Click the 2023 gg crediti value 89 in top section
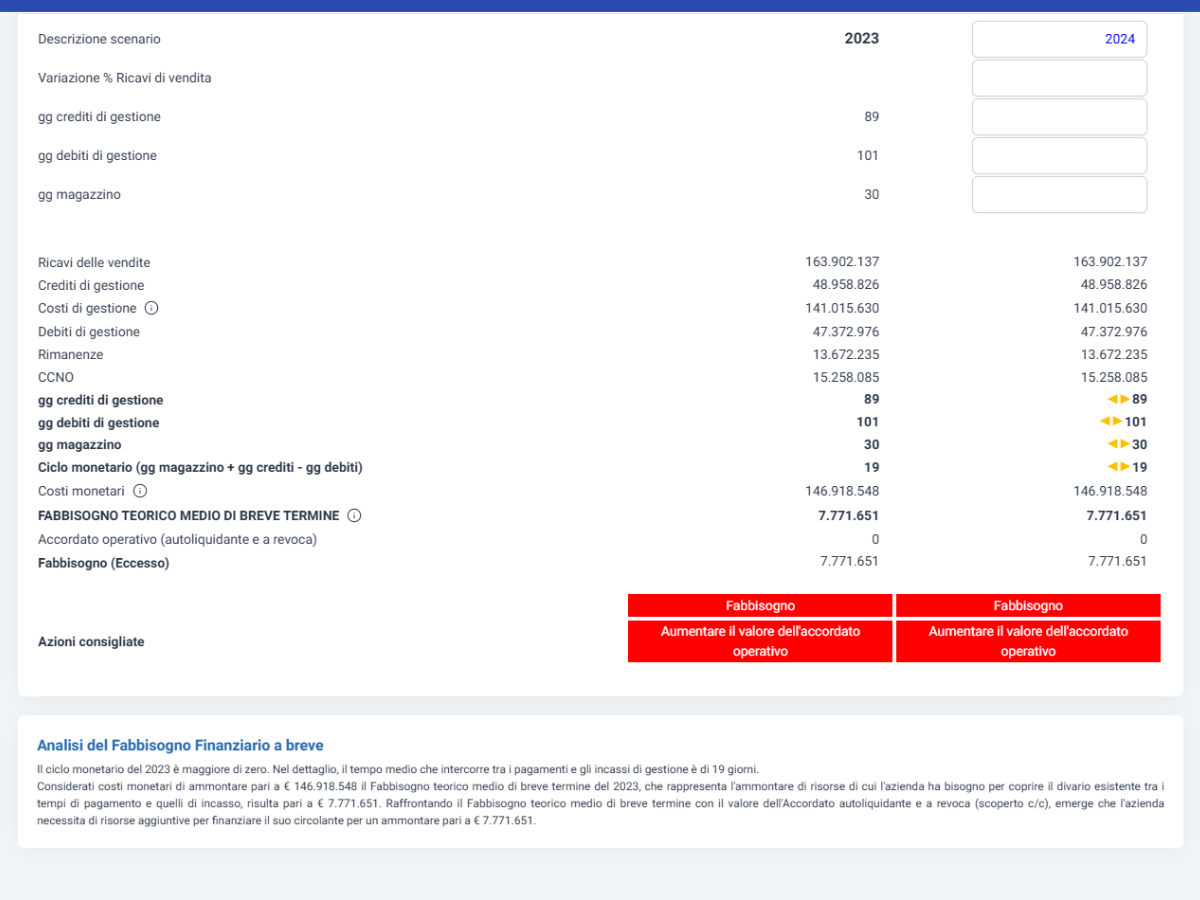 872,117
